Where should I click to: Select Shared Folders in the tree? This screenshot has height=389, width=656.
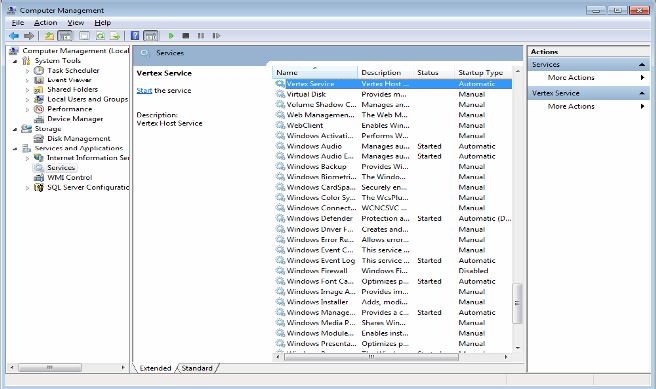pyautogui.click(x=72, y=90)
